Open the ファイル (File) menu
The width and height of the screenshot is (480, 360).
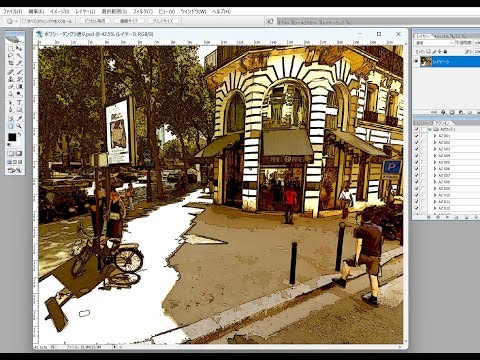(12, 11)
